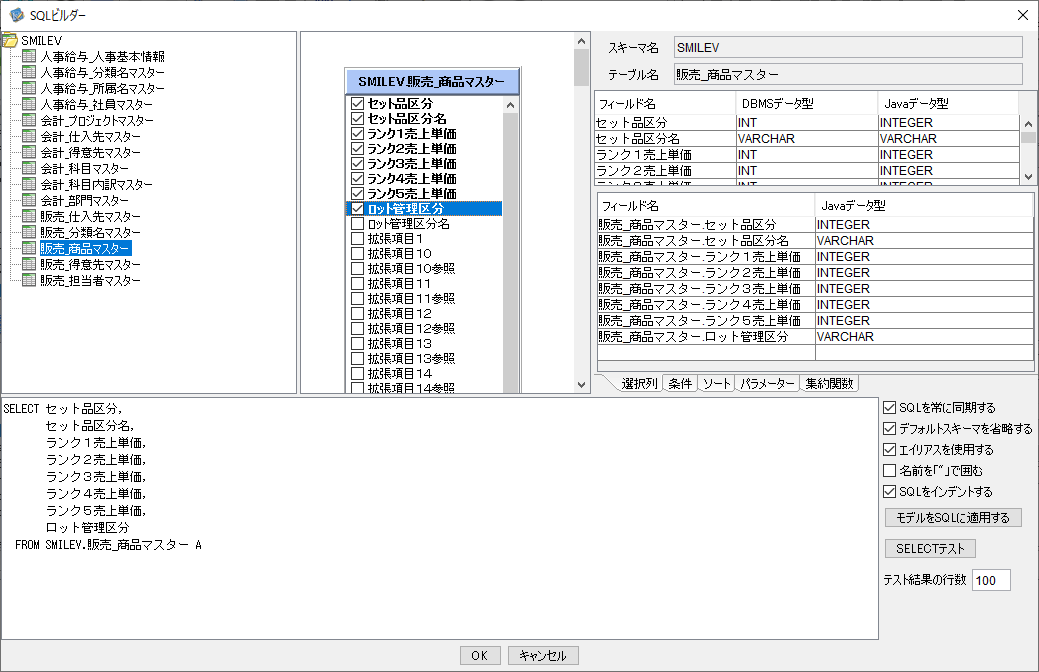The height and width of the screenshot is (672, 1039).
Task: Click table icon beside 販売_仕入先マスター
Action: pyautogui.click(x=29, y=216)
